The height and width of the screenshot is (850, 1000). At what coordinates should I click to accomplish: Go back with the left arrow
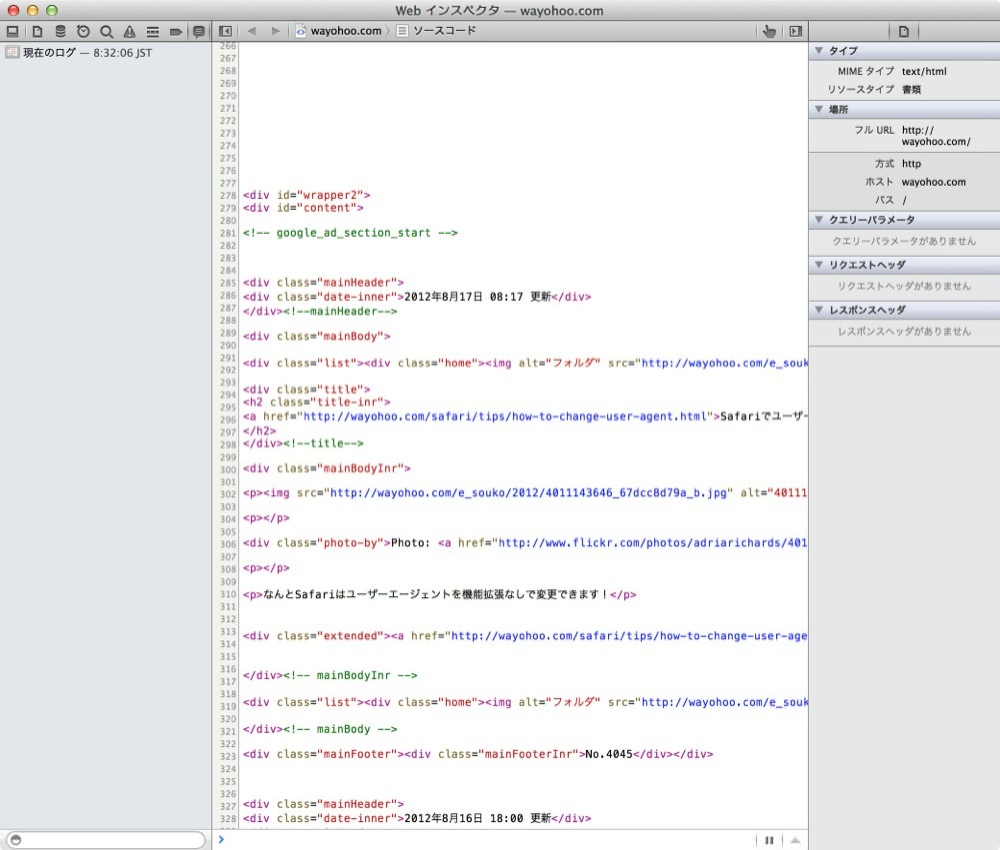(x=252, y=31)
